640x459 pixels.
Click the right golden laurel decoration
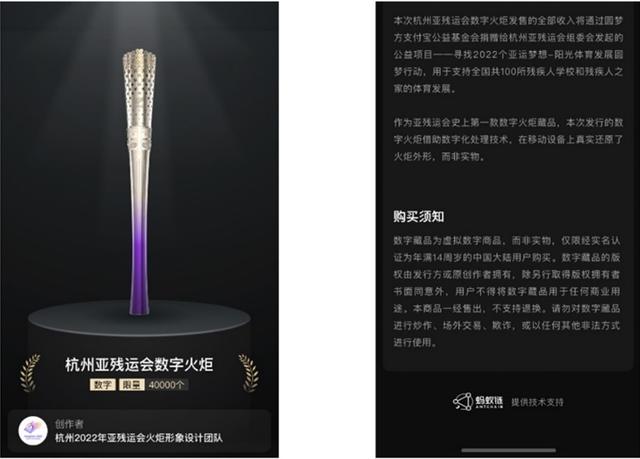[x=249, y=373]
